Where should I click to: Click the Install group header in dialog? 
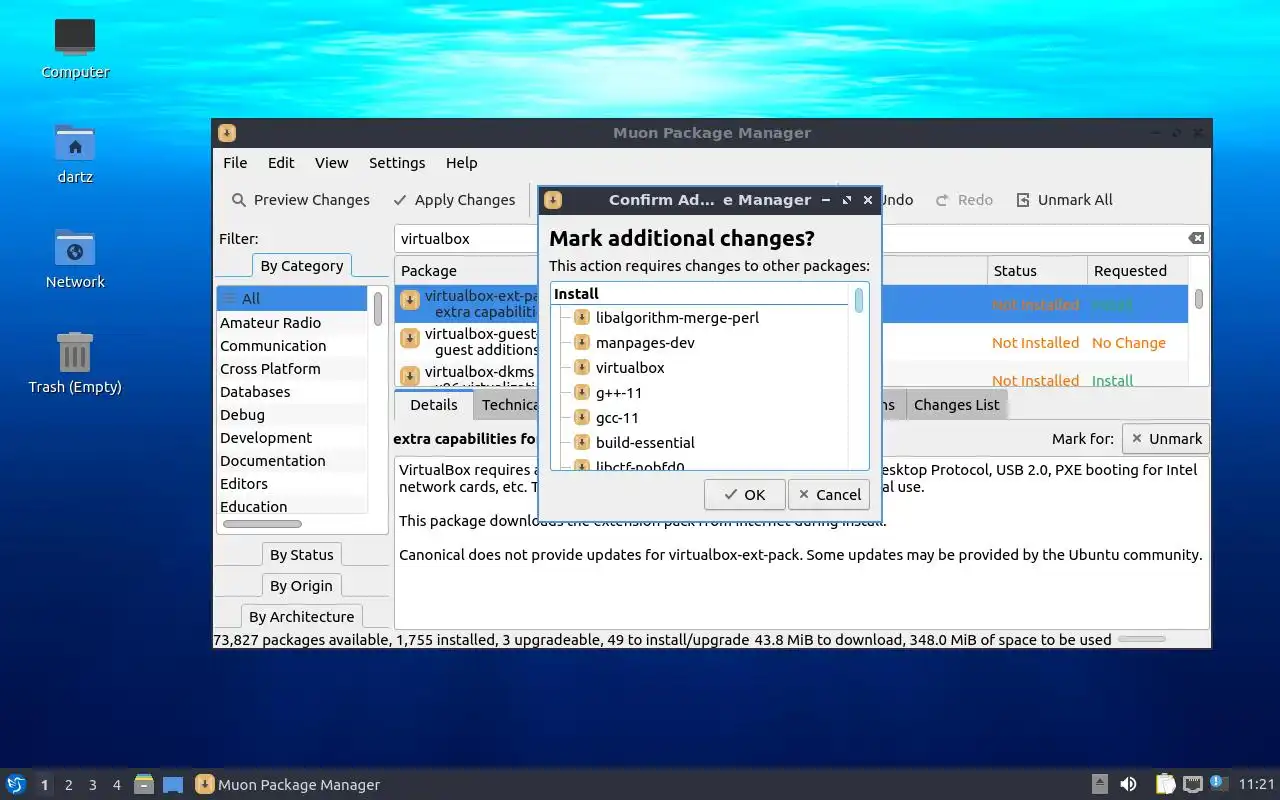(x=699, y=294)
